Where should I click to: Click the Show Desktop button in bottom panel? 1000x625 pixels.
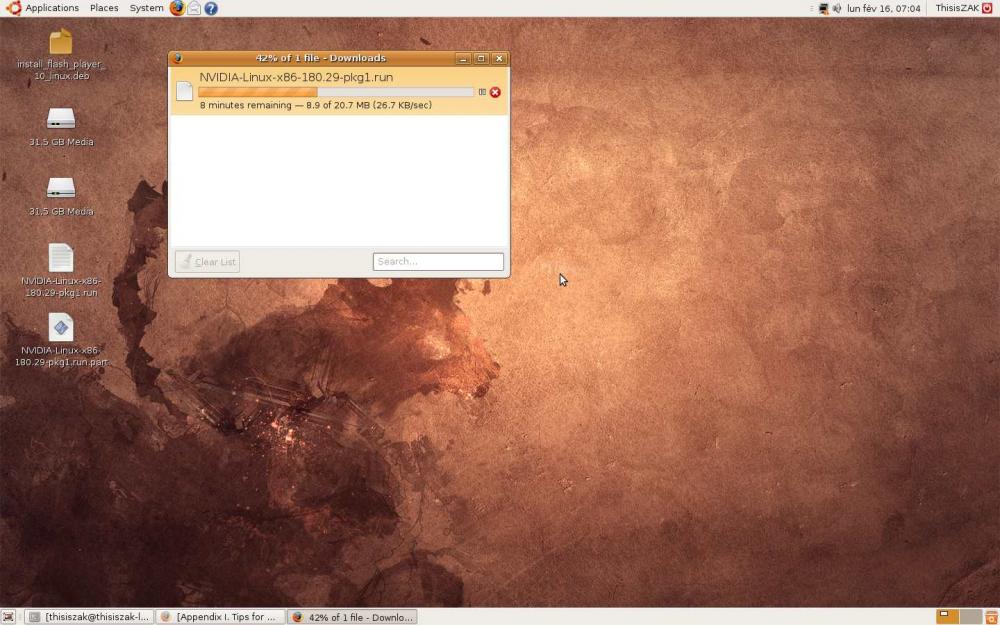9,617
